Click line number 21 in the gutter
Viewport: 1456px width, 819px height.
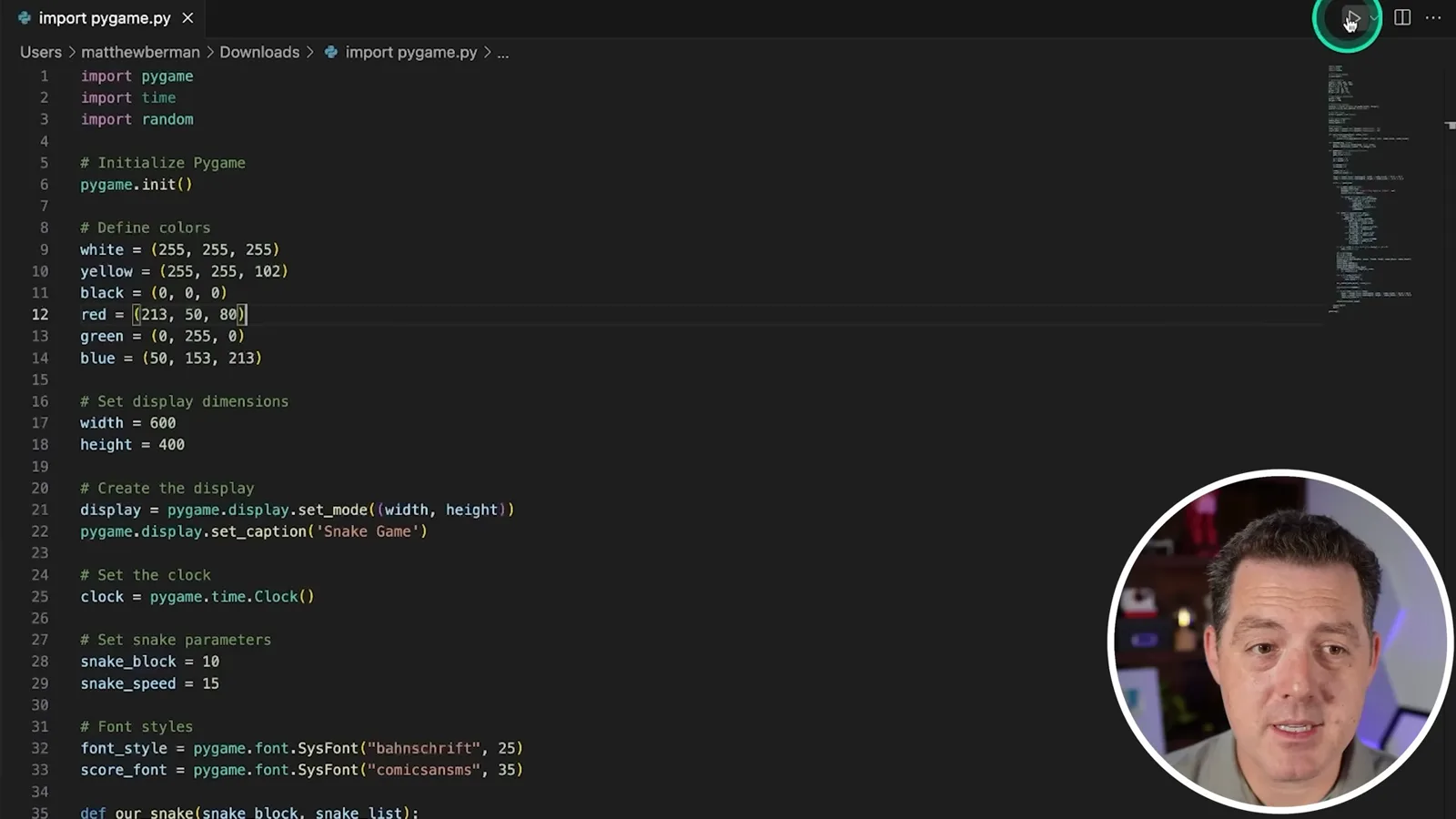pos(40,510)
